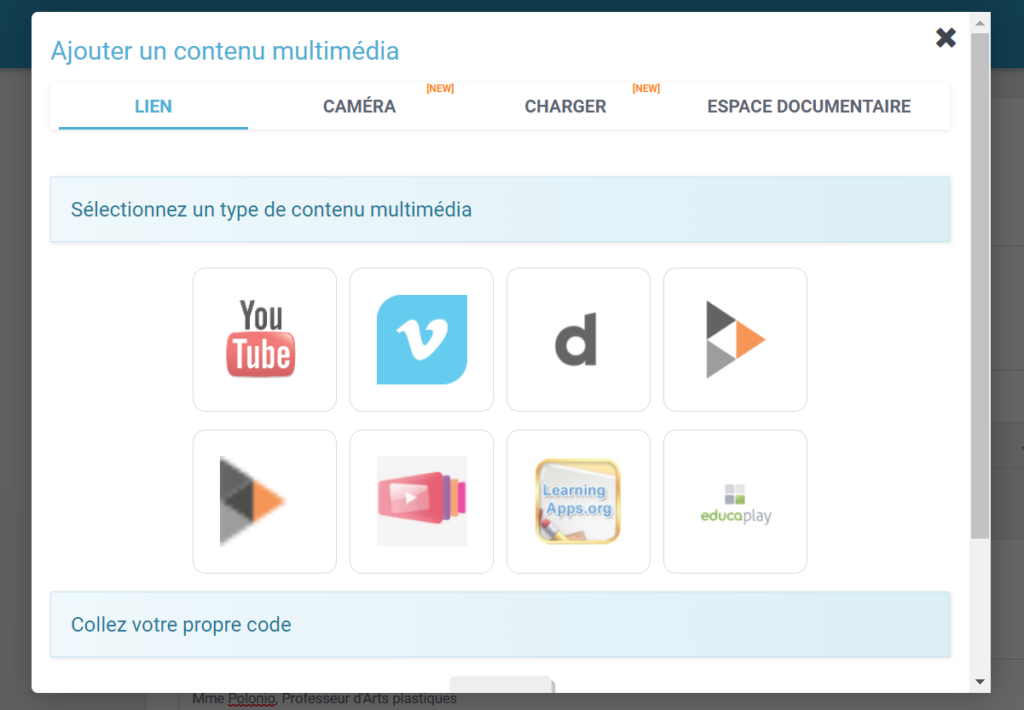Open the ESPACE DOCUMENTAIRE tab
Screen dimensions: 1024x710
click(808, 106)
